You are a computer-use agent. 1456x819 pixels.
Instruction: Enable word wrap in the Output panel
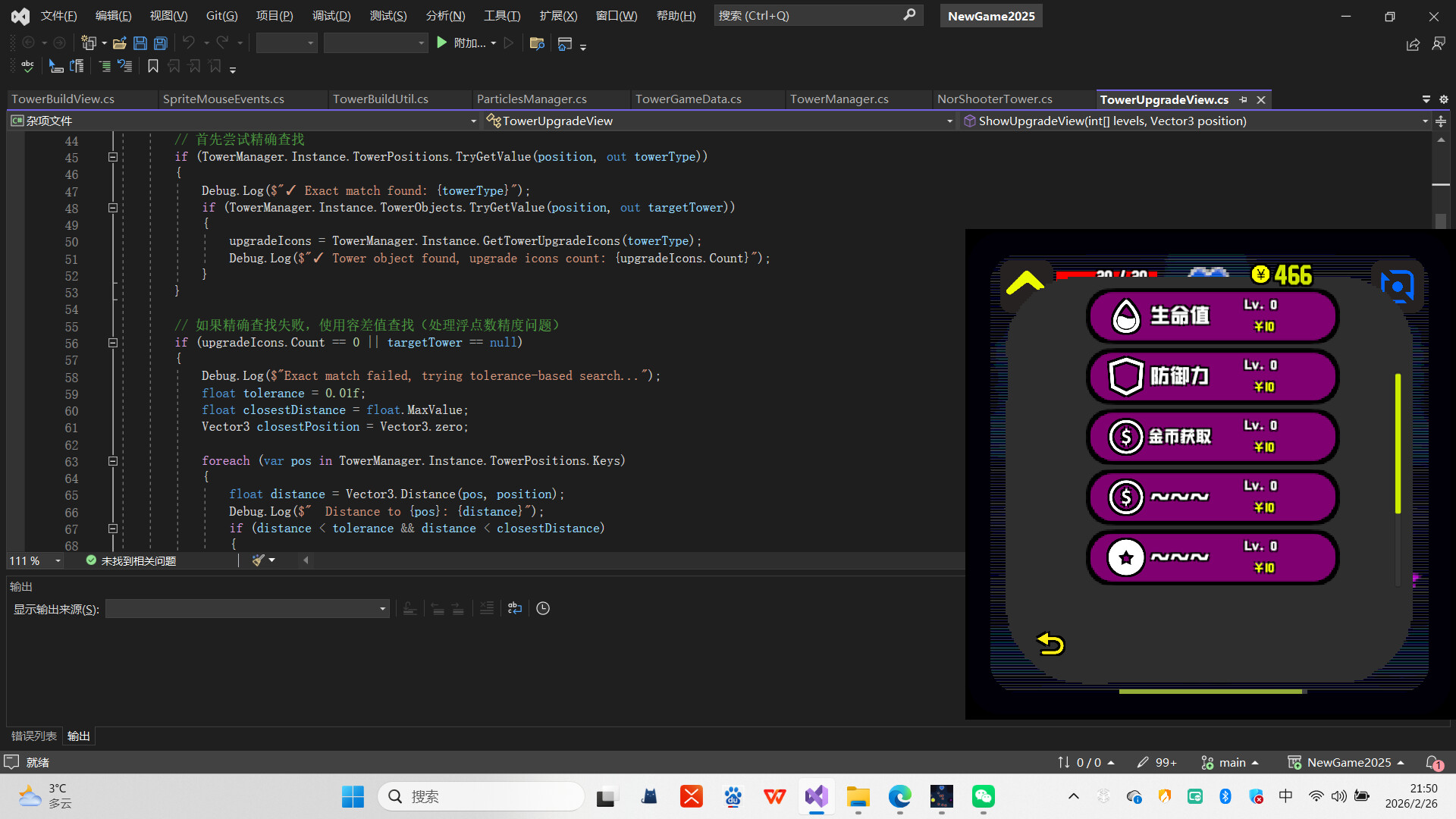[514, 608]
